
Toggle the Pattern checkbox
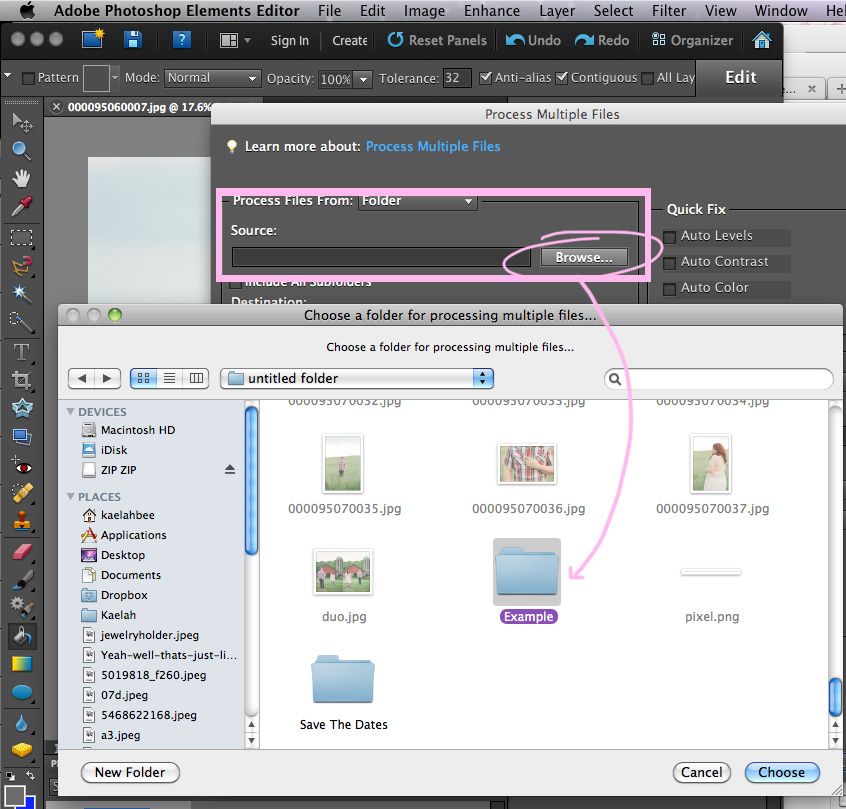pos(29,79)
